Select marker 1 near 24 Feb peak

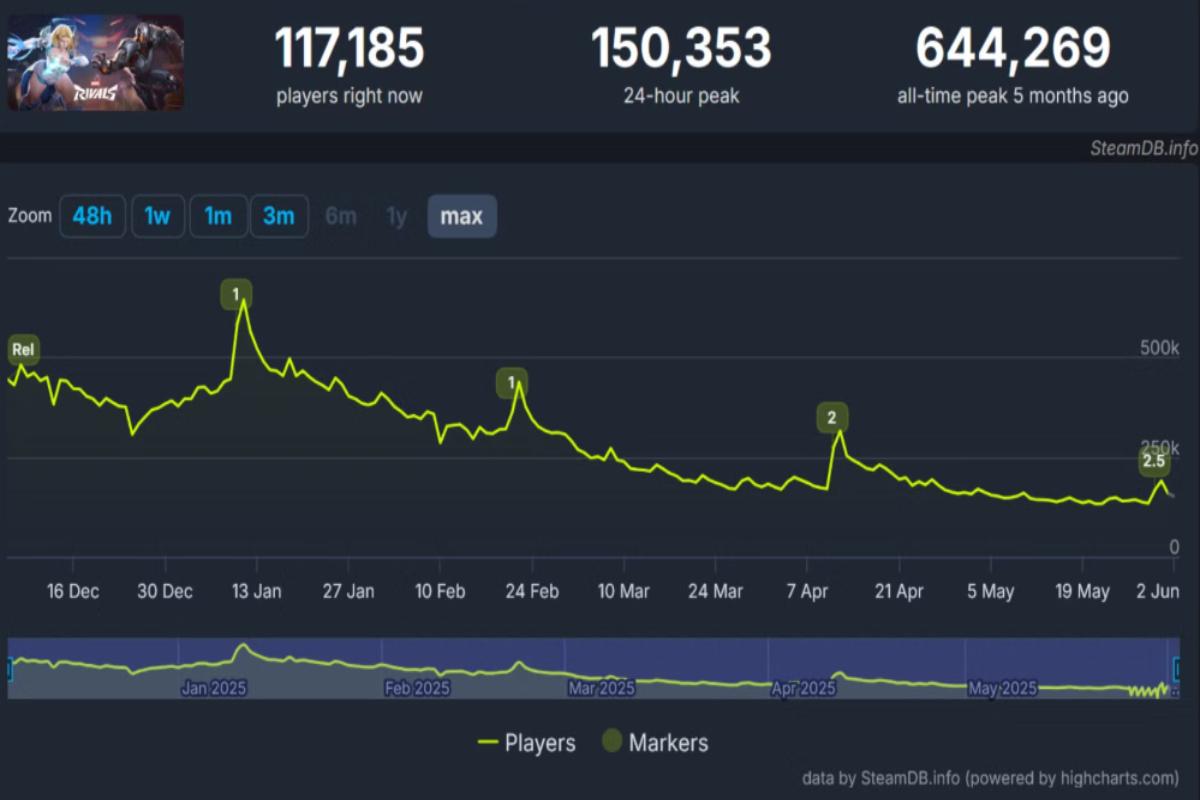512,382
